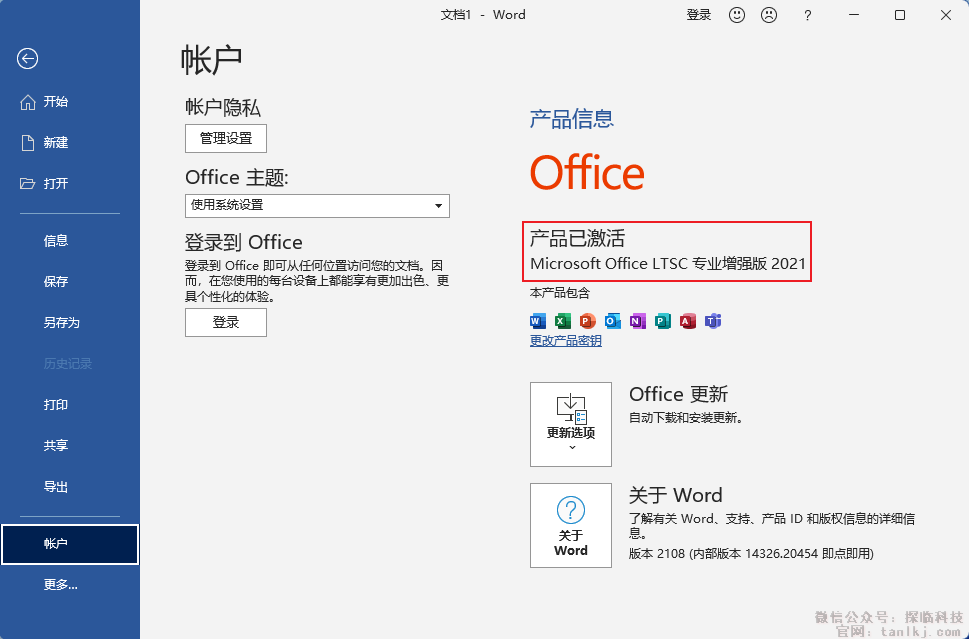Select the 帐户 sidebar item

pos(70,544)
